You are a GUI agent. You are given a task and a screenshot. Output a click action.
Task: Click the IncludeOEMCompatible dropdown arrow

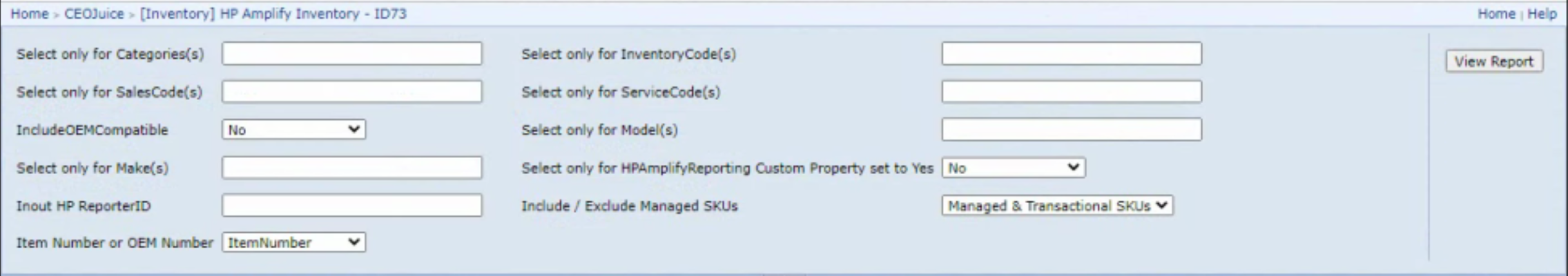point(354,130)
